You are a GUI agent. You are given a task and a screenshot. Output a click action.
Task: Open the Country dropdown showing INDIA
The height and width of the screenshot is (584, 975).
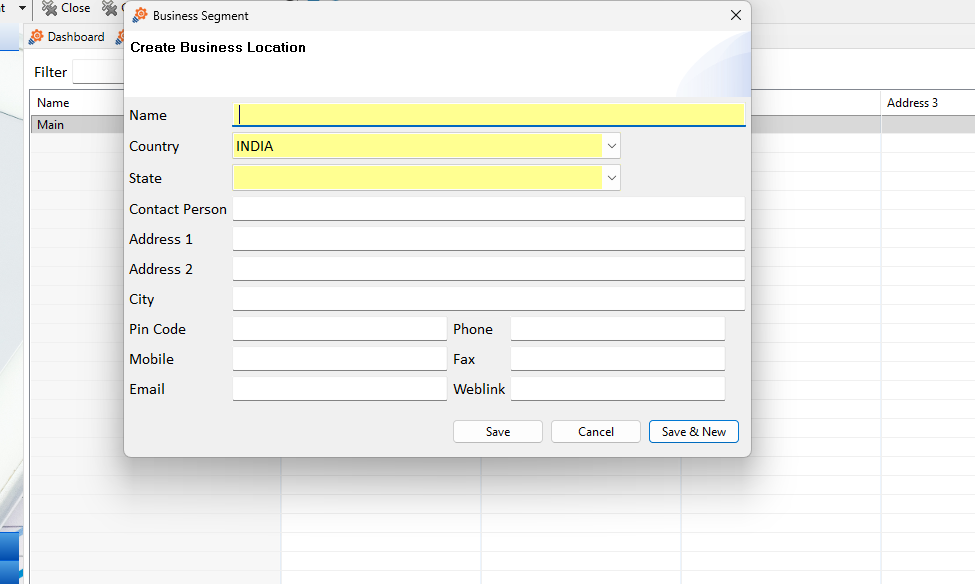click(611, 146)
